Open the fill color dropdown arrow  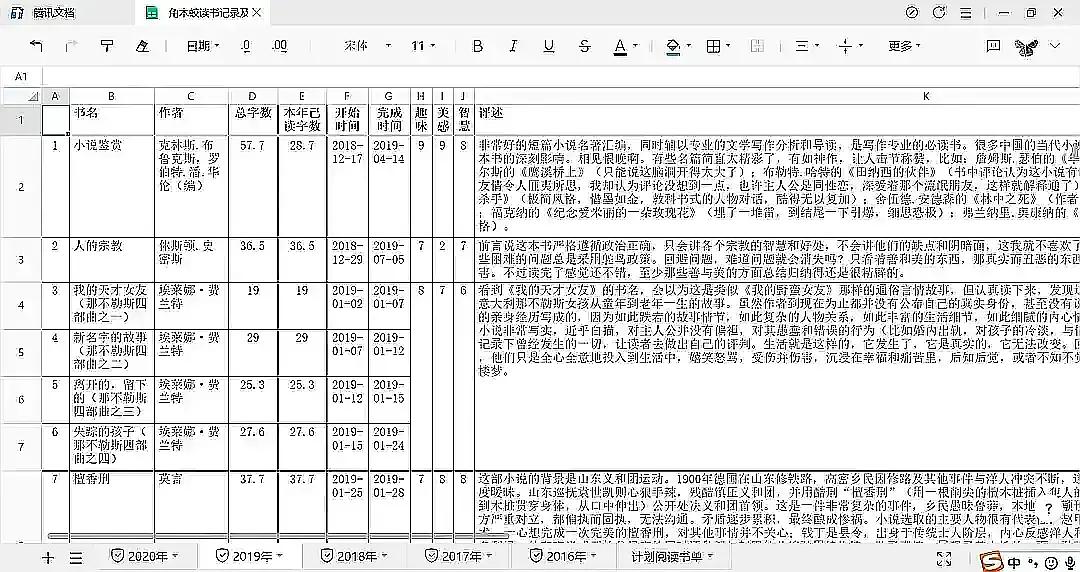pos(689,46)
